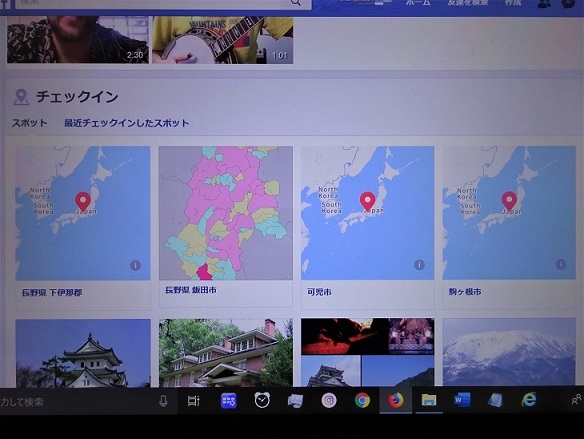584x439 pixels.
Task: Launch Google Chrome from the taskbar
Action: (x=362, y=401)
